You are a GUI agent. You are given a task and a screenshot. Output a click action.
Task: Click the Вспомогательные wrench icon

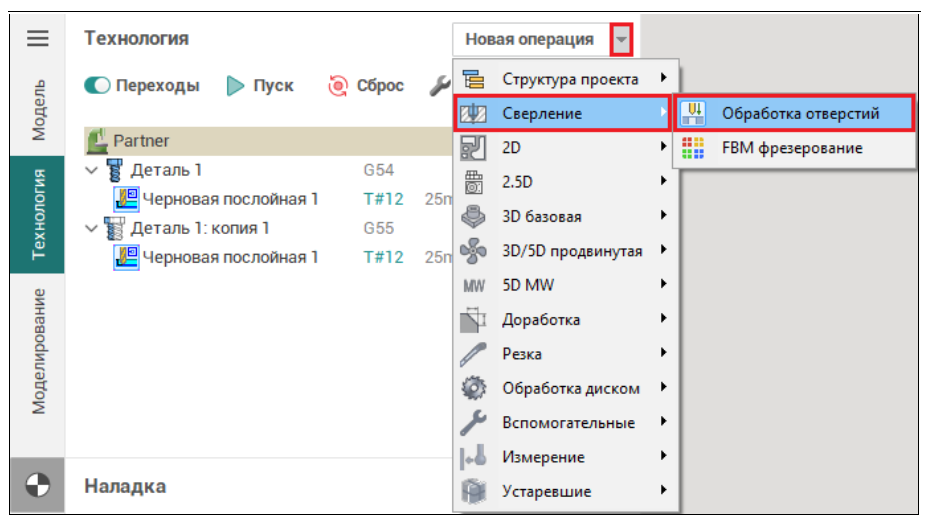coord(473,423)
